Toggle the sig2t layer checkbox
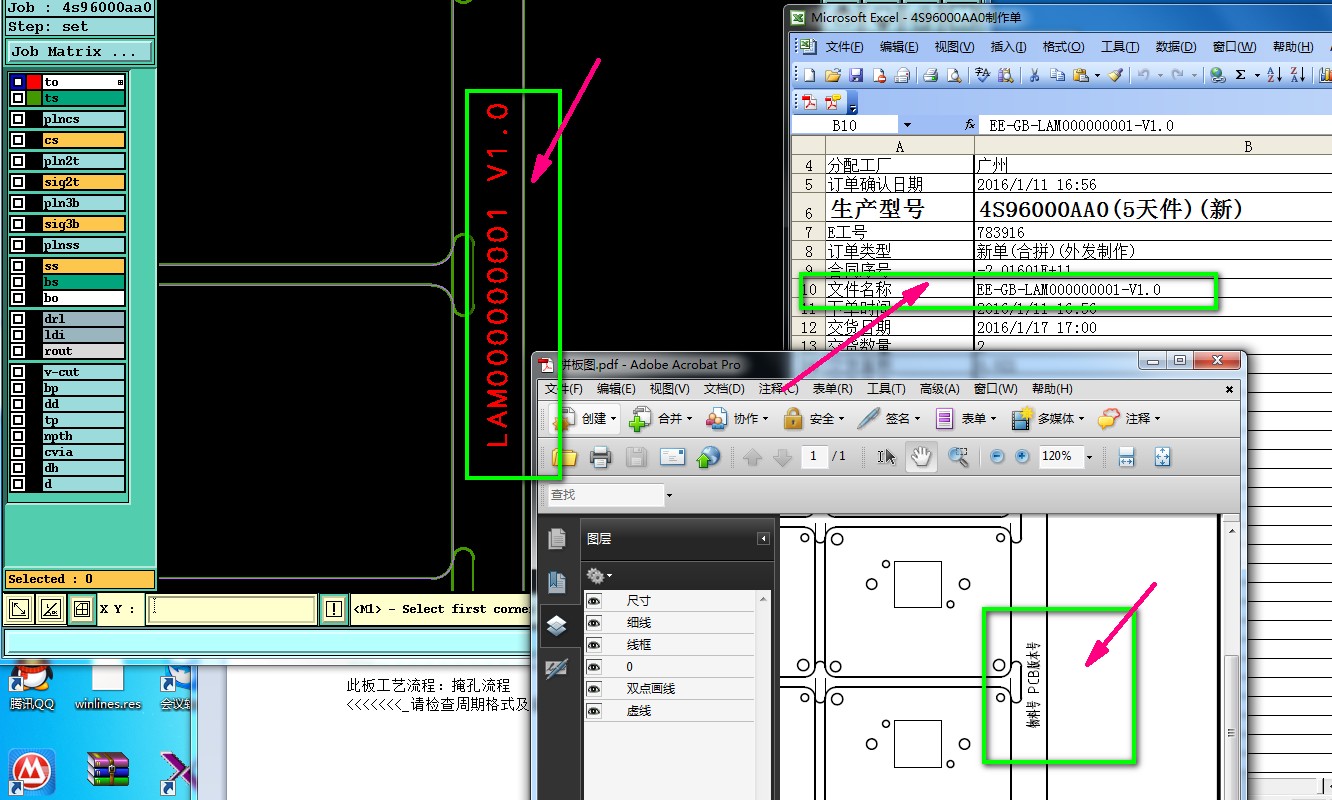 pyautogui.click(x=18, y=182)
